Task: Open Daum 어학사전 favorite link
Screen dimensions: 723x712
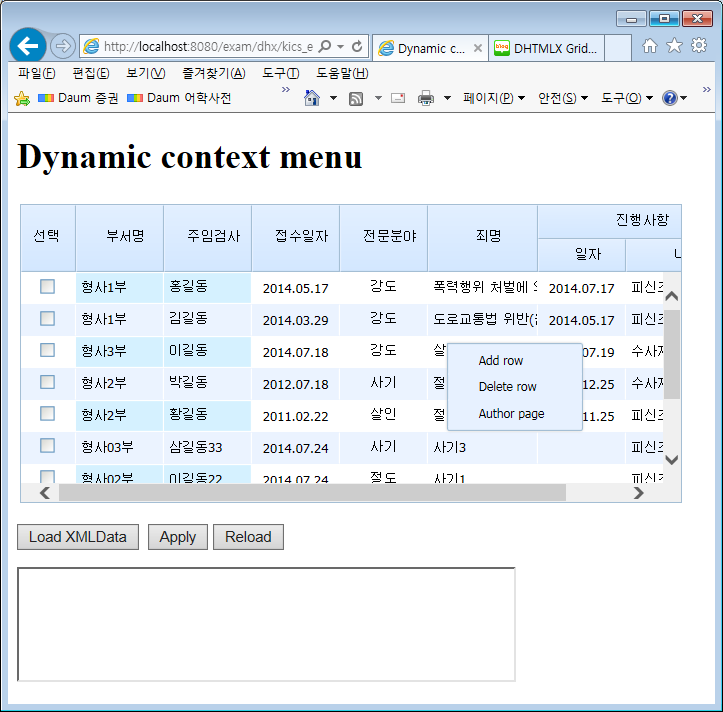Action: tap(179, 98)
